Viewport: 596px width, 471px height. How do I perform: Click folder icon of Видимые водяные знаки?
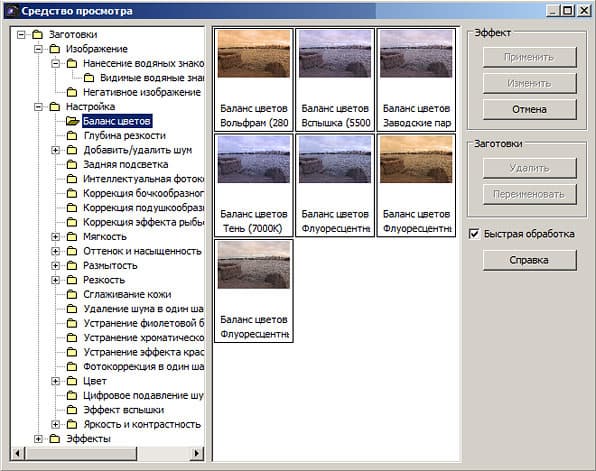click(x=89, y=78)
